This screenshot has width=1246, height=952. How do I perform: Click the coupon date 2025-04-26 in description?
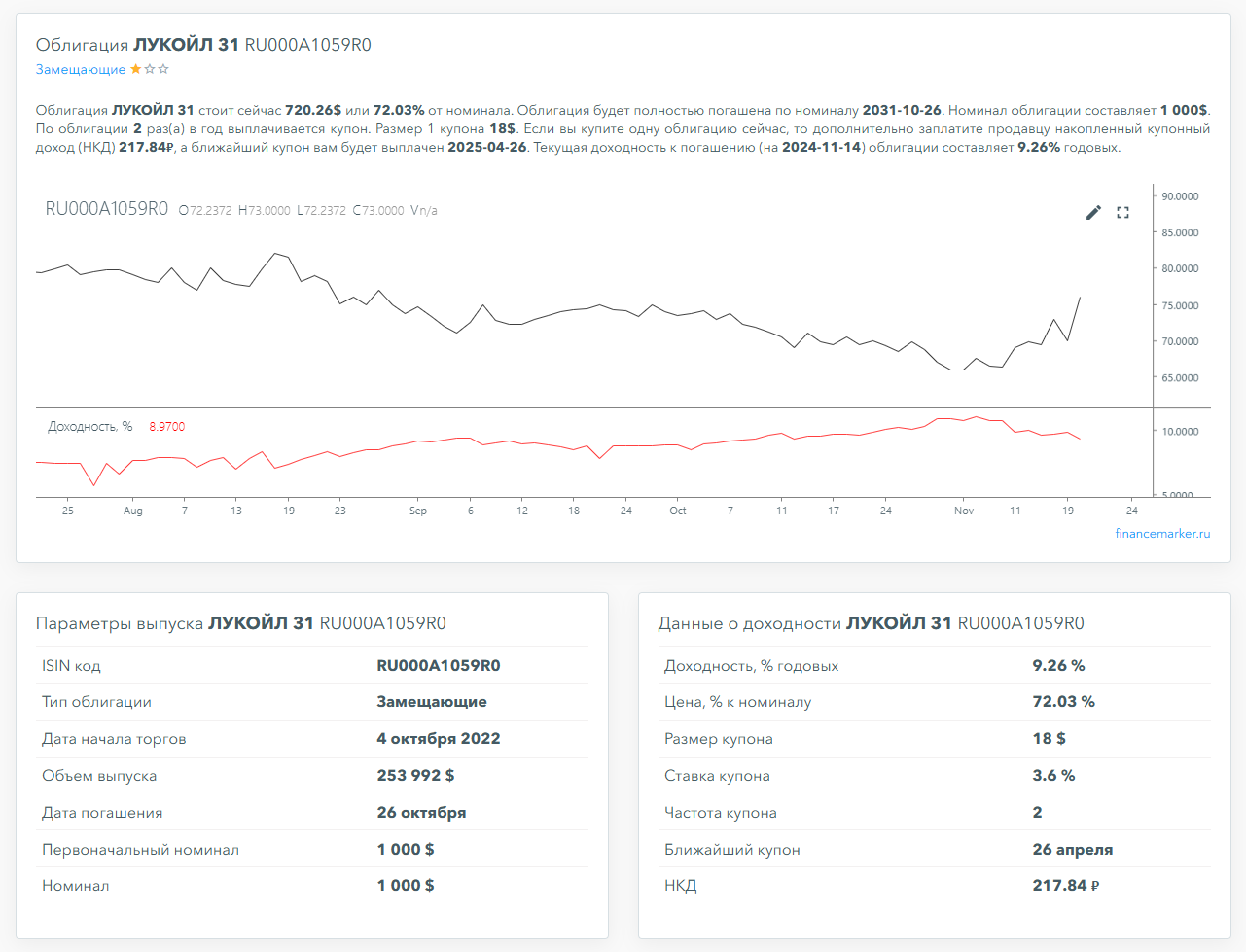pyautogui.click(x=487, y=148)
